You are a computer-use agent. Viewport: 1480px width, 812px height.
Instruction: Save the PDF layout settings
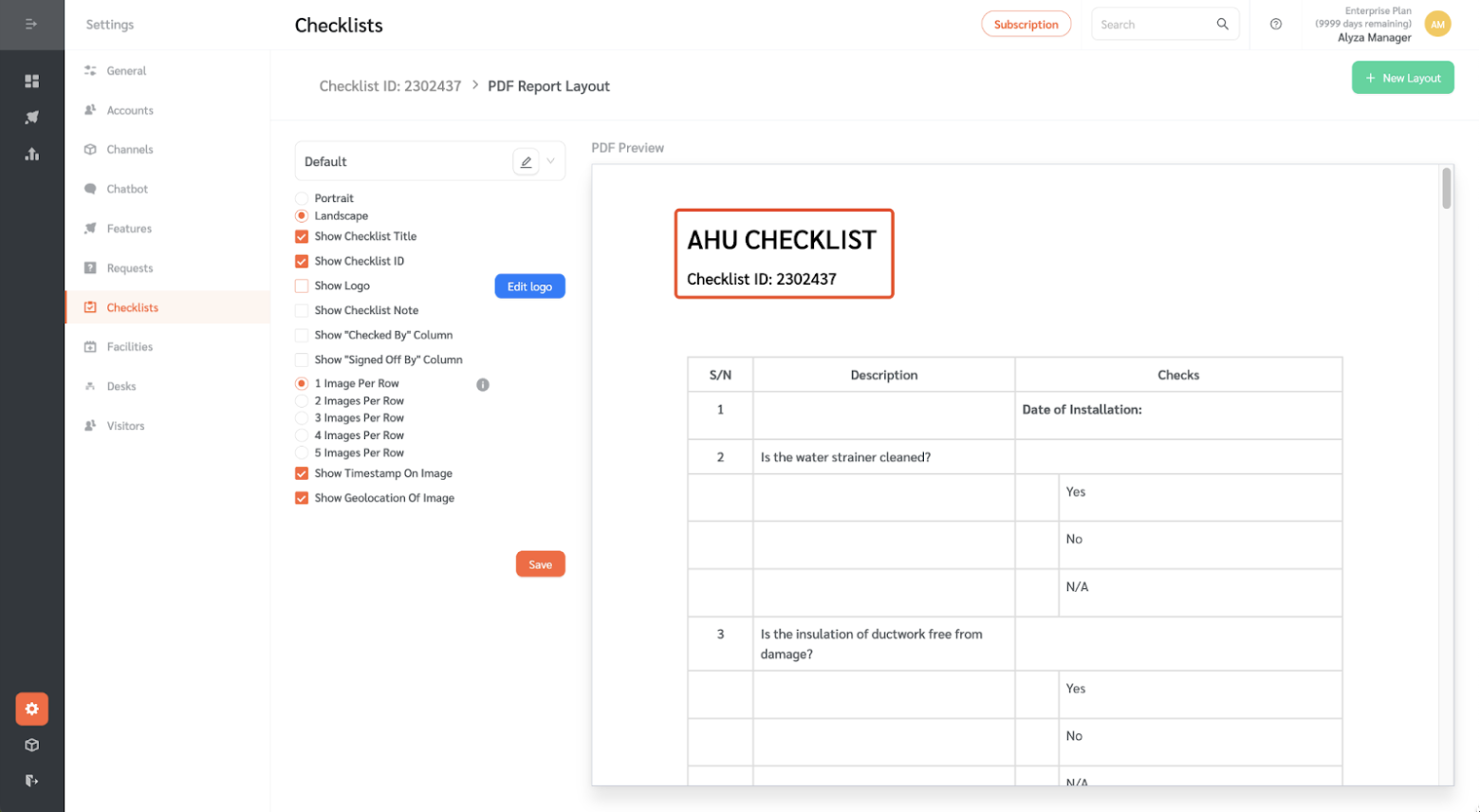540,563
